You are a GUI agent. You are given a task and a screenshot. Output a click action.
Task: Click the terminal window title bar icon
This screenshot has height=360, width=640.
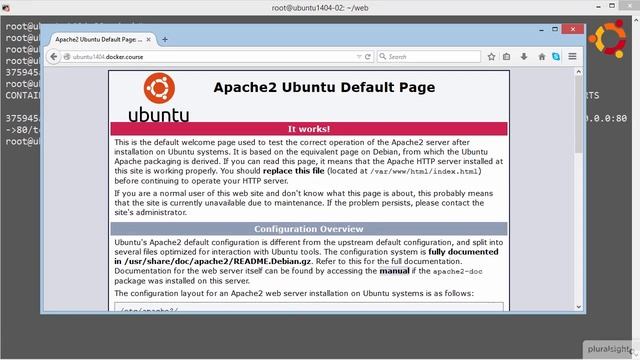6,7
